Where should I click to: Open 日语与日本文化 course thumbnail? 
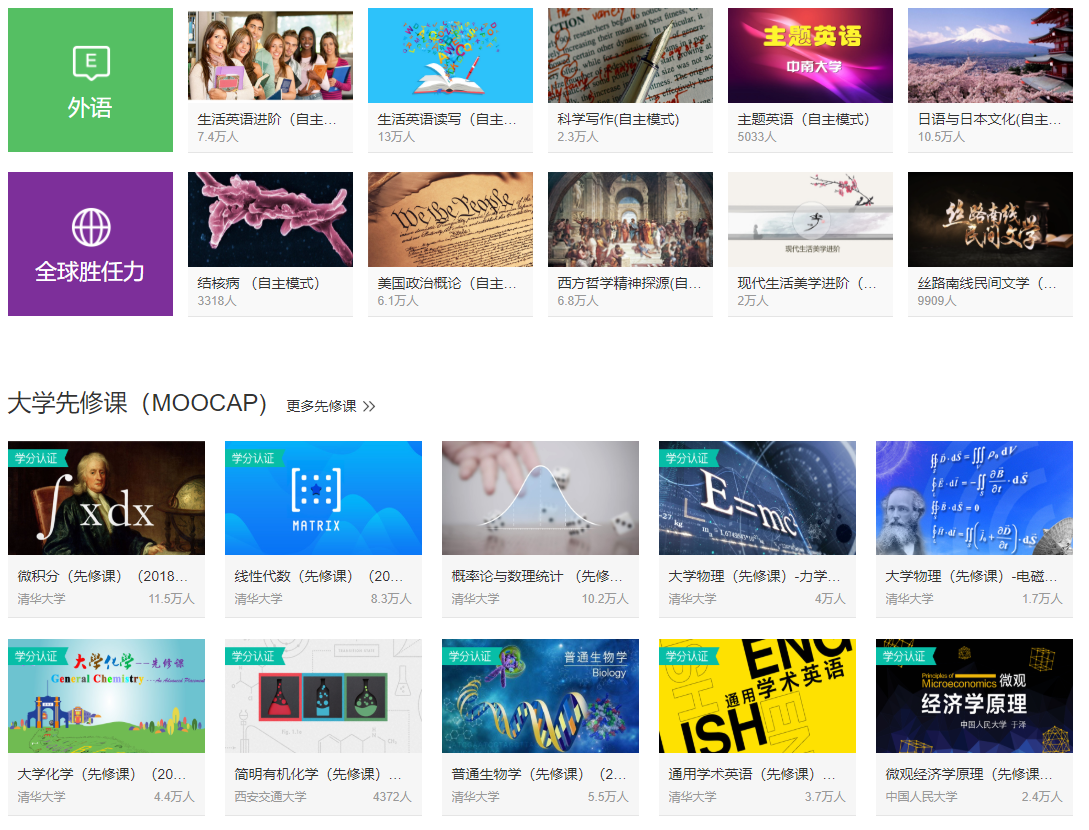pyautogui.click(x=990, y=56)
